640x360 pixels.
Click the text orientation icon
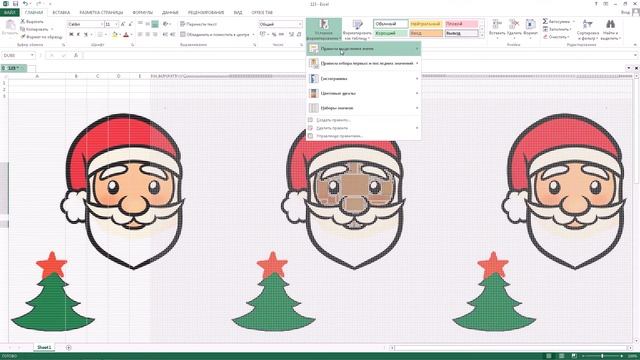[x=165, y=24]
